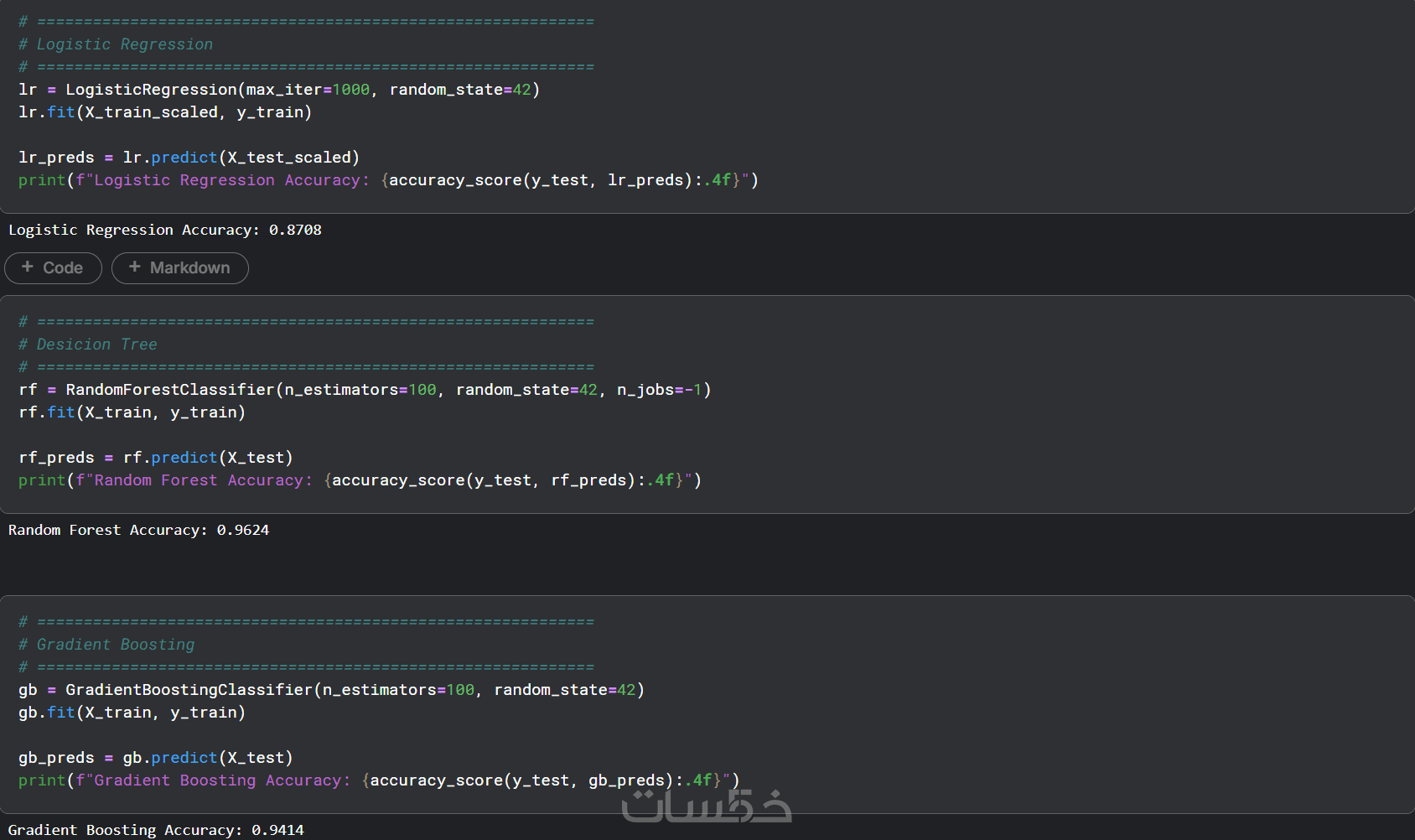Screen dimensions: 1415x840
Task: Select the Random Forest Accuracy 0.9624 output
Action: [x=138, y=530]
